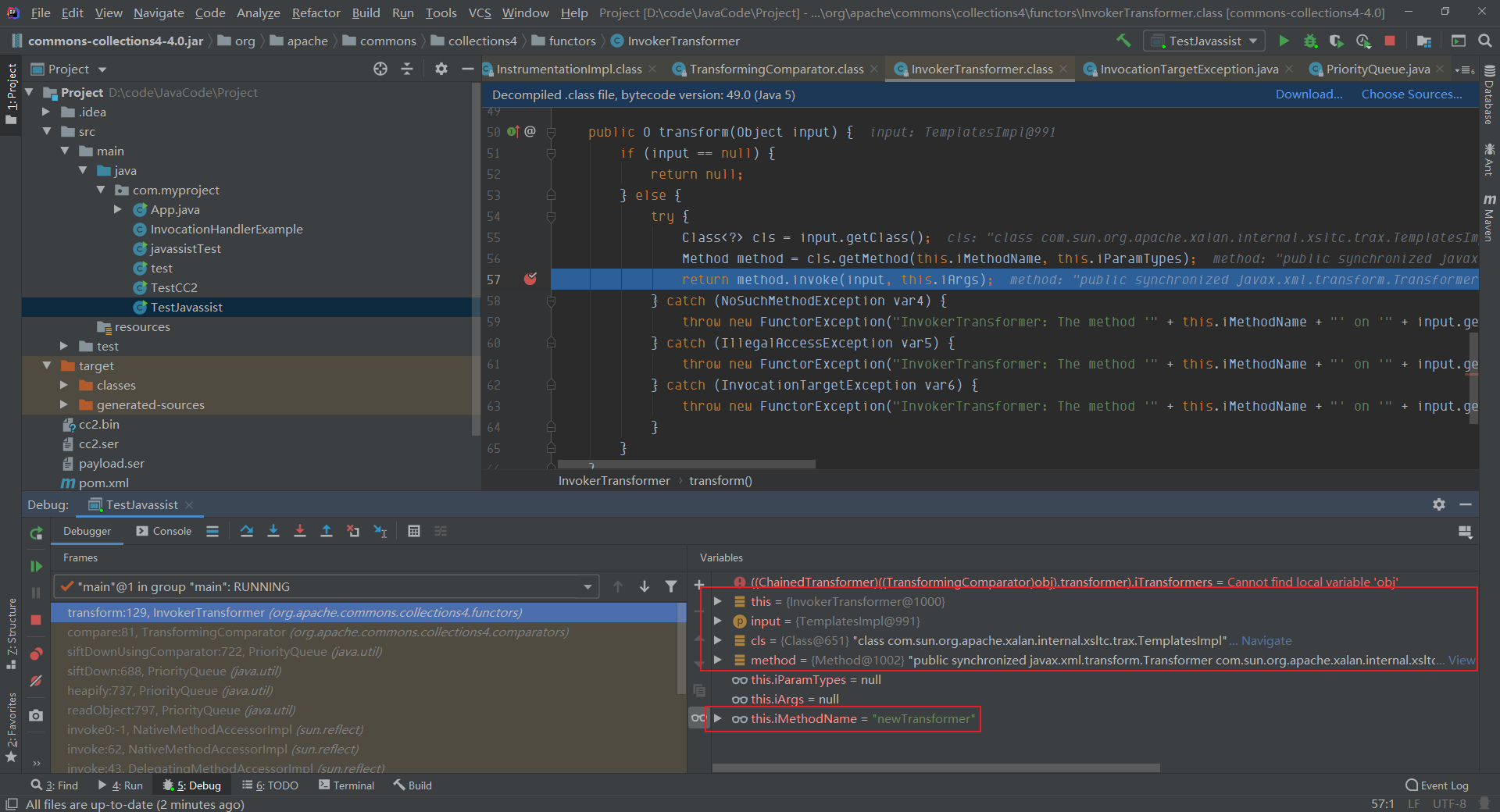
Task: Click the Choose Sources... link
Action: pos(1411,94)
